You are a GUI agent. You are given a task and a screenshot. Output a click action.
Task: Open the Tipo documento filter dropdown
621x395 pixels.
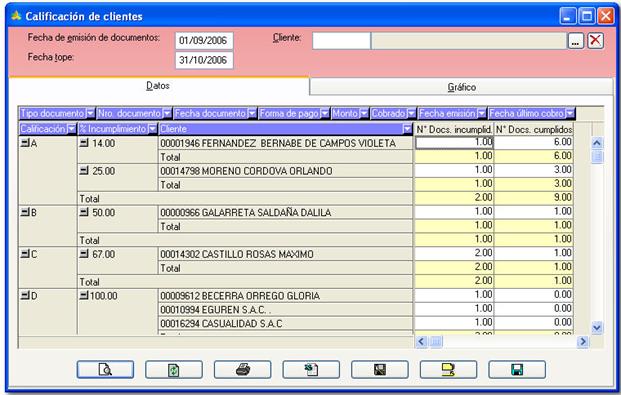tap(90, 114)
